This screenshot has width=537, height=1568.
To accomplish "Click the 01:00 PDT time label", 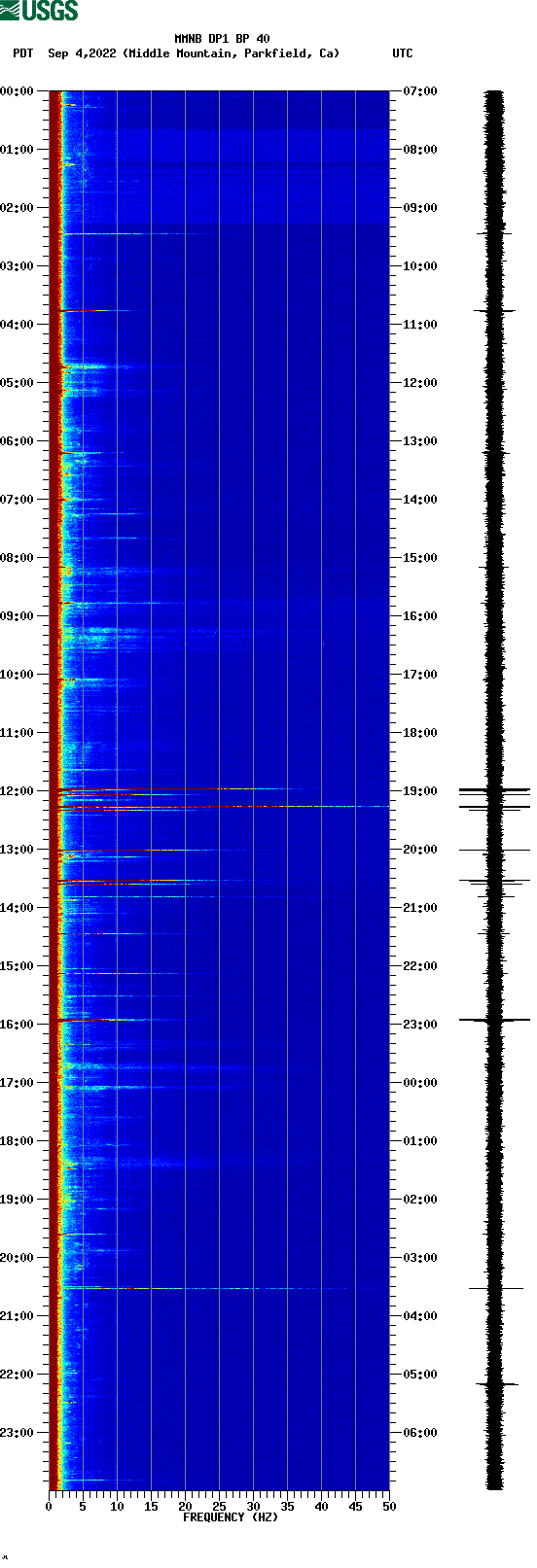I will (x=17, y=150).
